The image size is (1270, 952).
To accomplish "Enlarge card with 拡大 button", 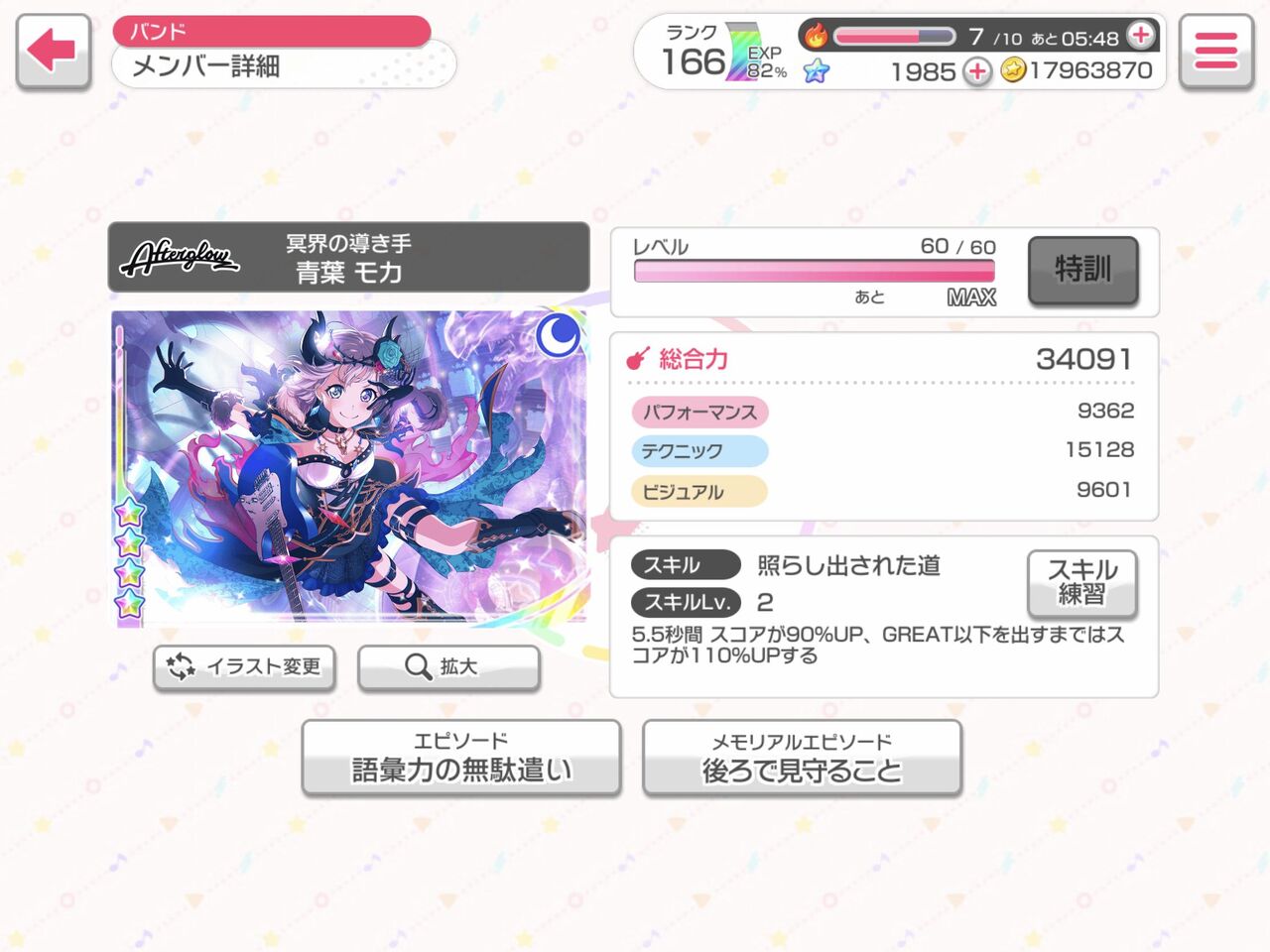I will [x=448, y=667].
